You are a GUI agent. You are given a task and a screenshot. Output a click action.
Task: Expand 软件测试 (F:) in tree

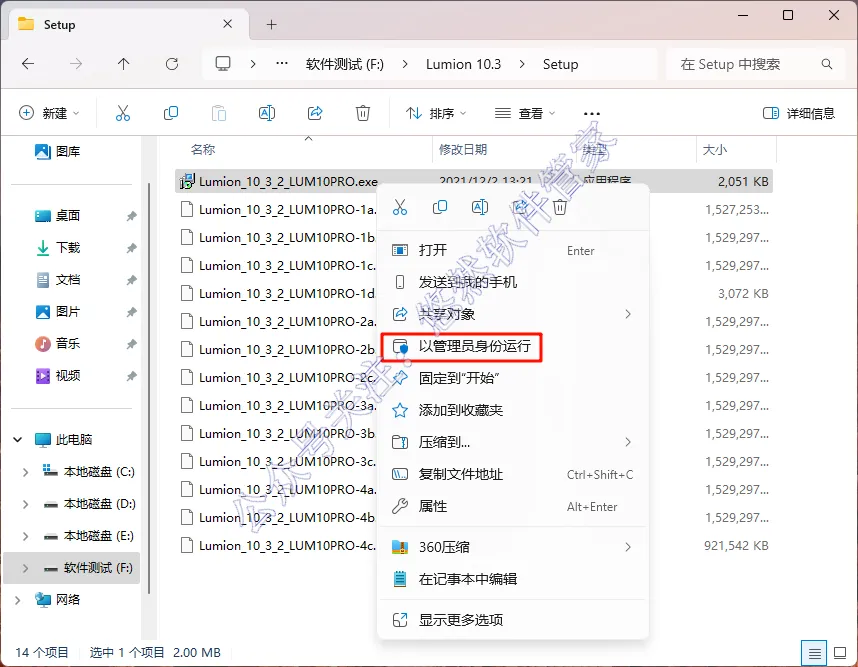pos(25,568)
